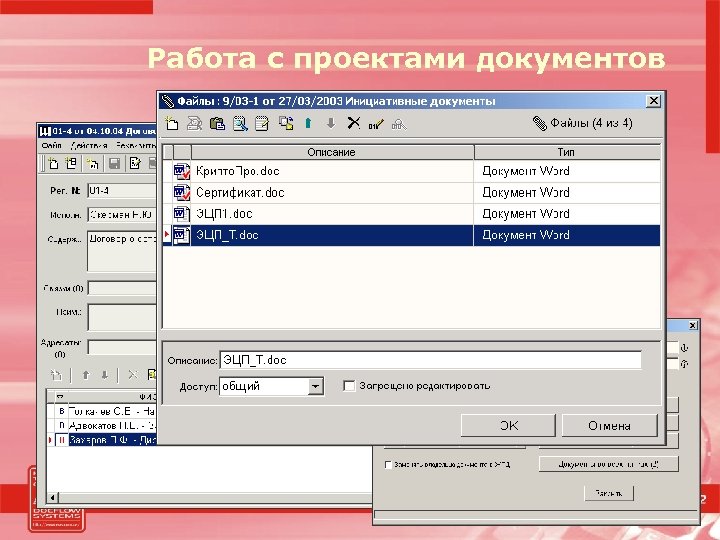This screenshot has width=720, height=540.
Task: Click the floppy disk save icon
Action: pyautogui.click(x=114, y=163)
